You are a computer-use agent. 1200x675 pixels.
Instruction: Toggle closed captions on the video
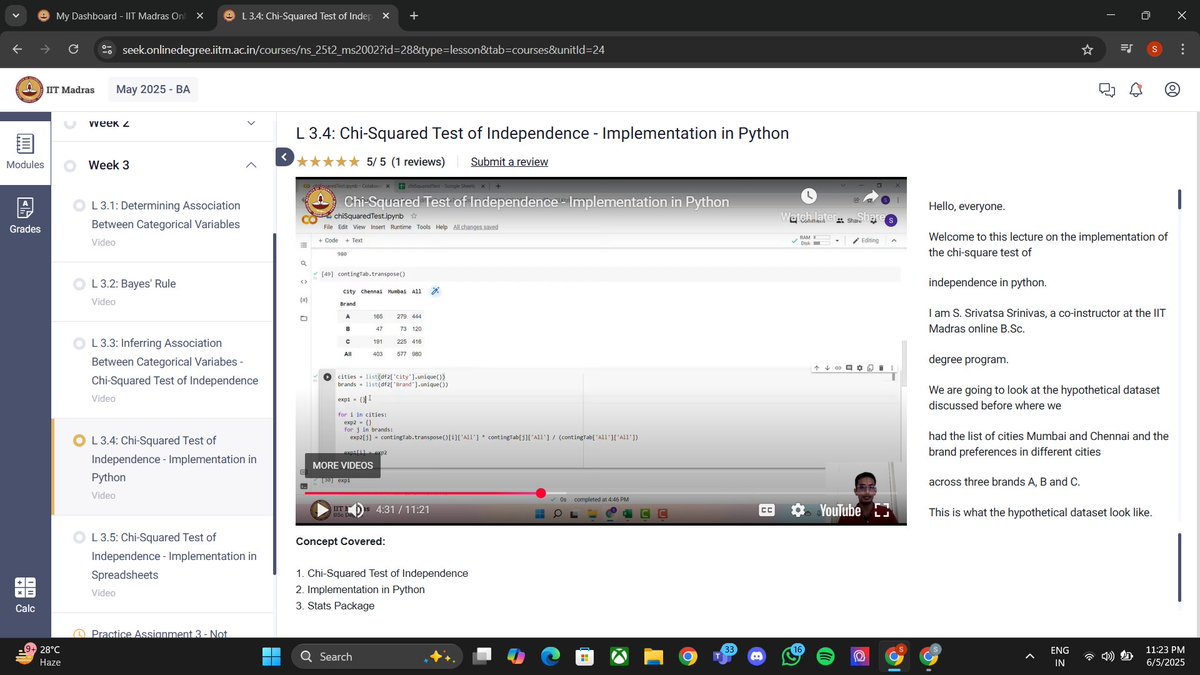(x=766, y=510)
